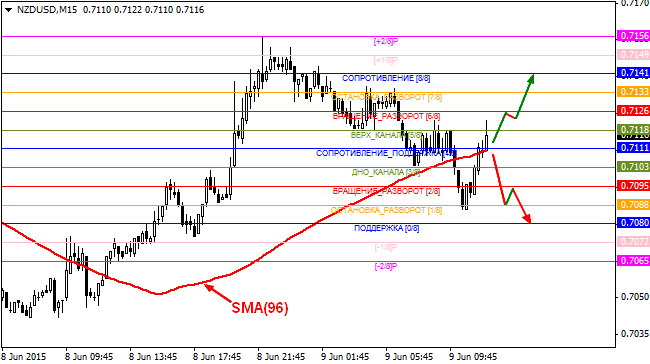The width and height of the screenshot is (650, 364).
Task: Select the pink 0.7149 price label
Action: [x=633, y=55]
